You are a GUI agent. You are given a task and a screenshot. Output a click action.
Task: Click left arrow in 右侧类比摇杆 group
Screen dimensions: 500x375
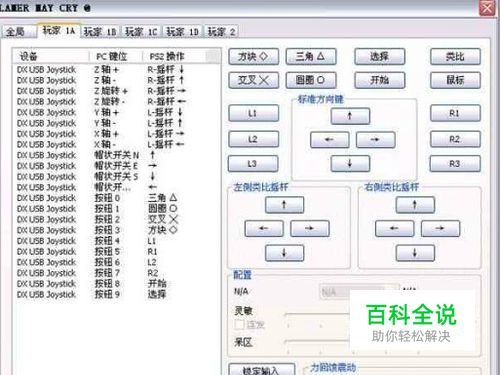395,229
